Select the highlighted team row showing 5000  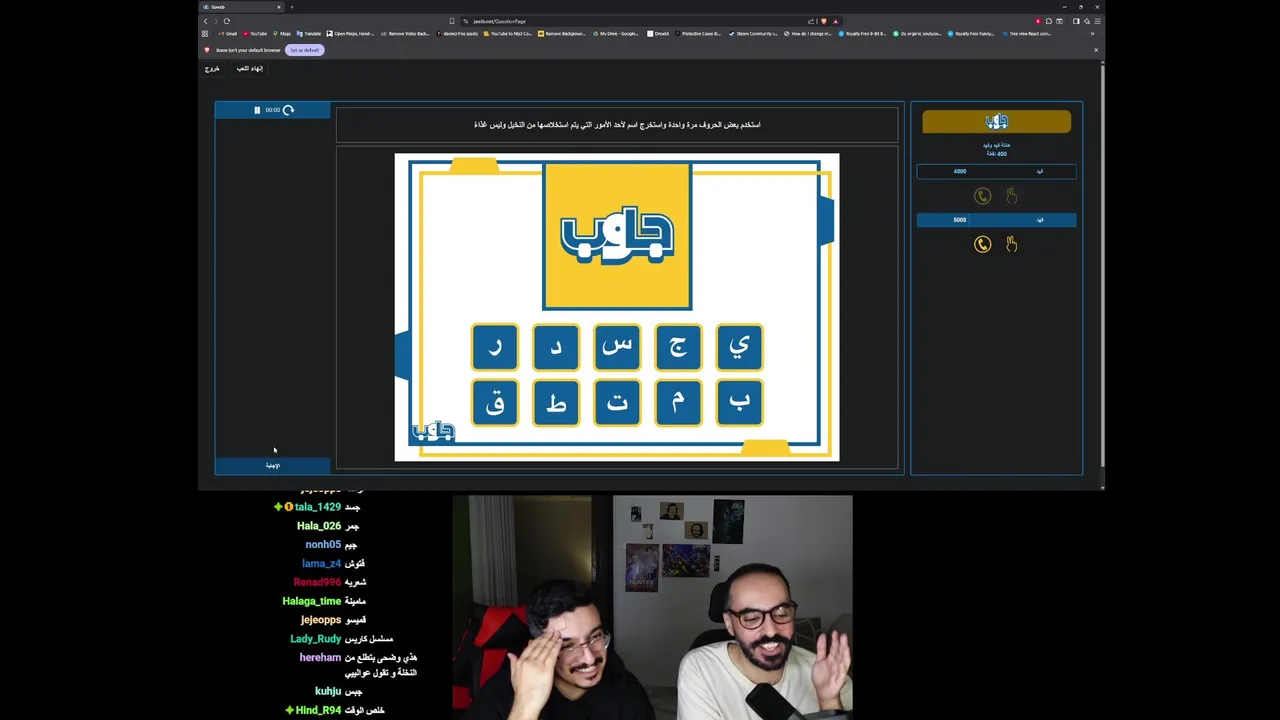tap(997, 220)
